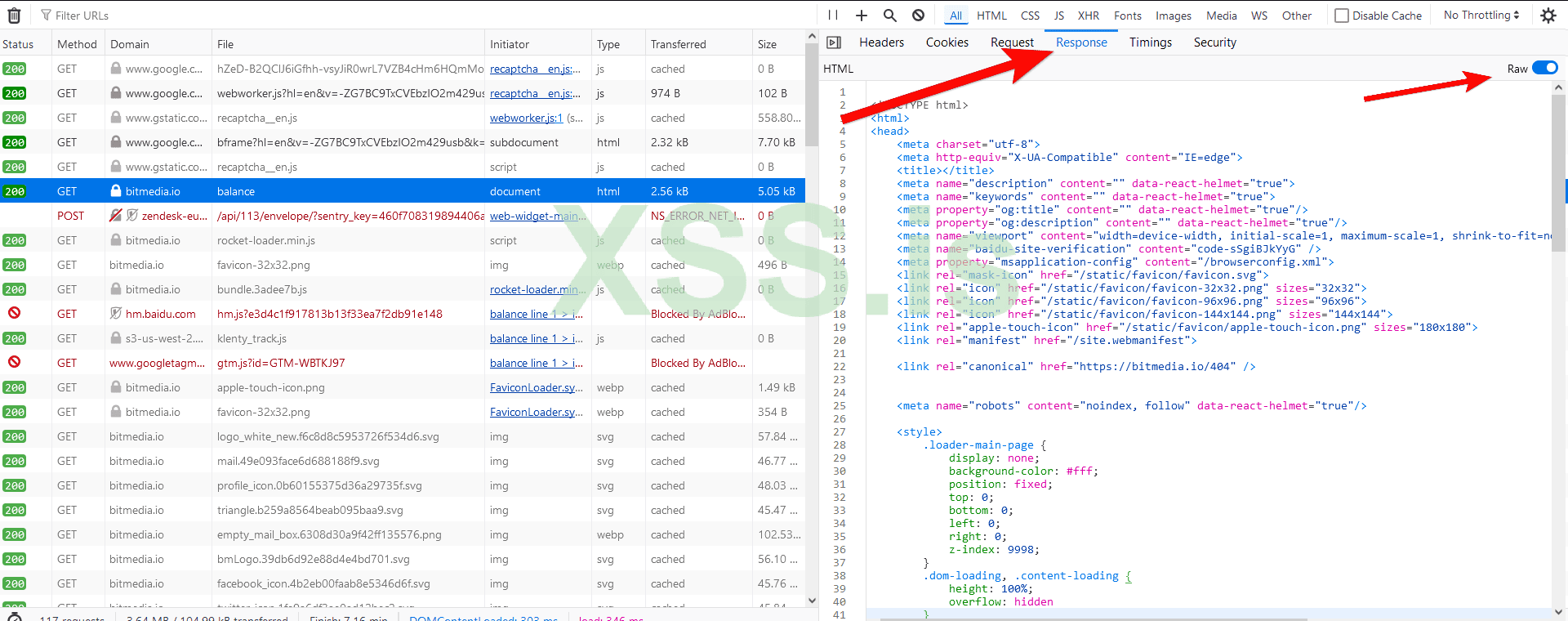Open the network search magnifier
The width and height of the screenshot is (1568, 621).
pyautogui.click(x=889, y=16)
